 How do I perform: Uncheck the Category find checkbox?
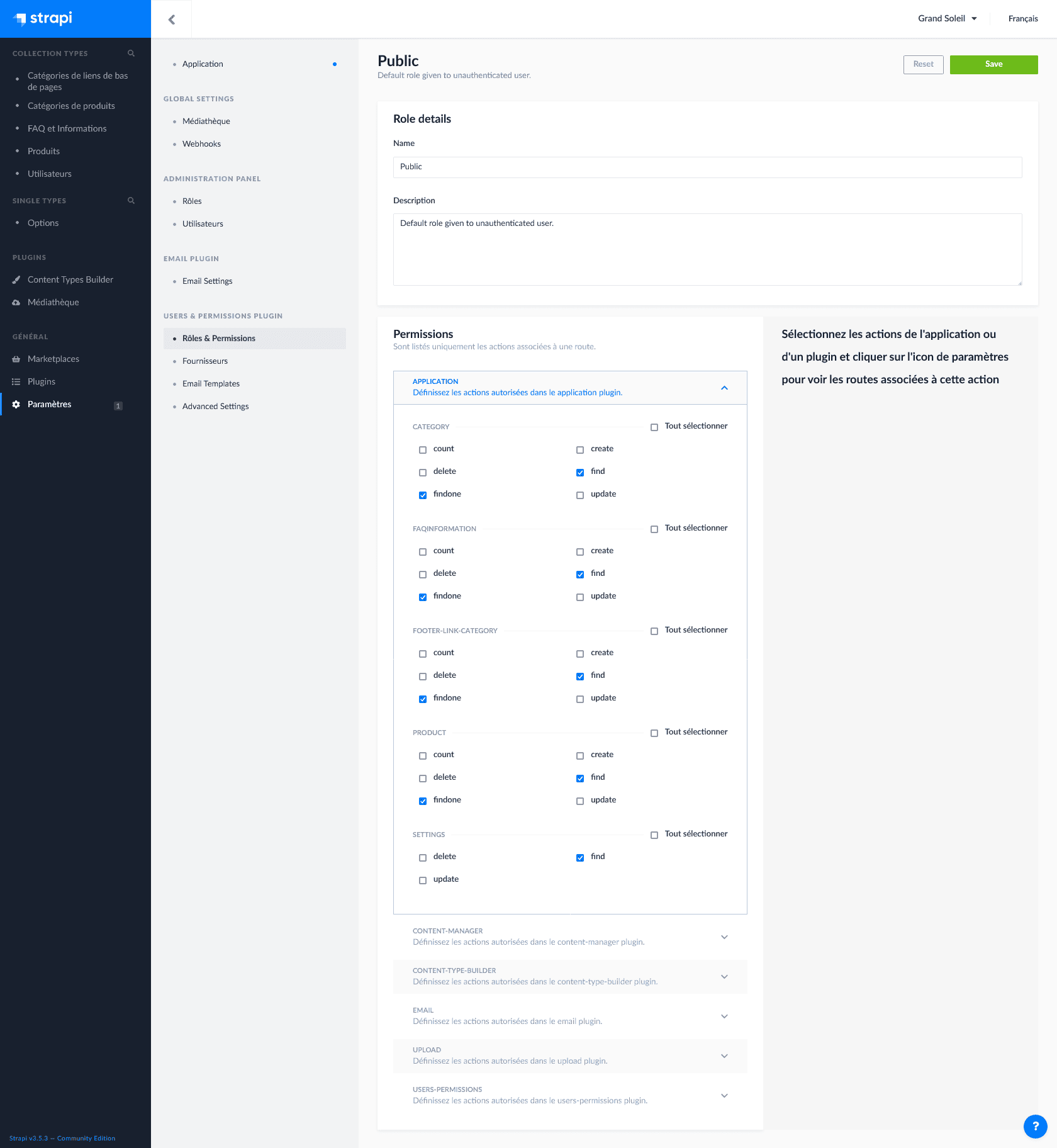580,472
